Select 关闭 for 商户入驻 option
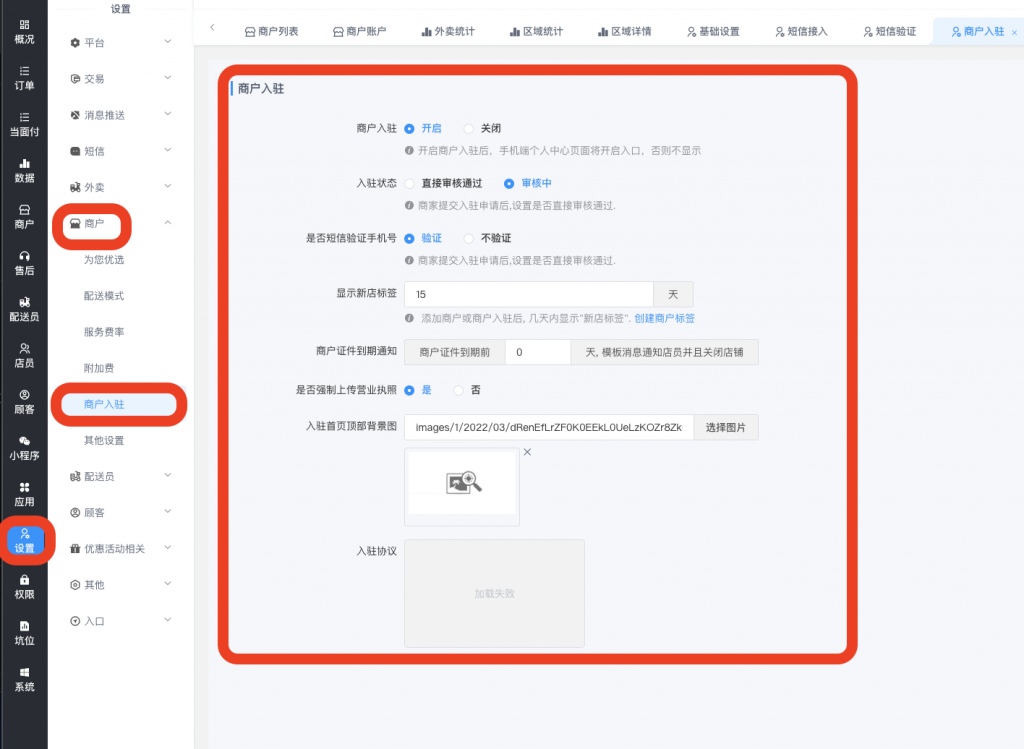Screen dimensions: 1024x749 point(469,129)
